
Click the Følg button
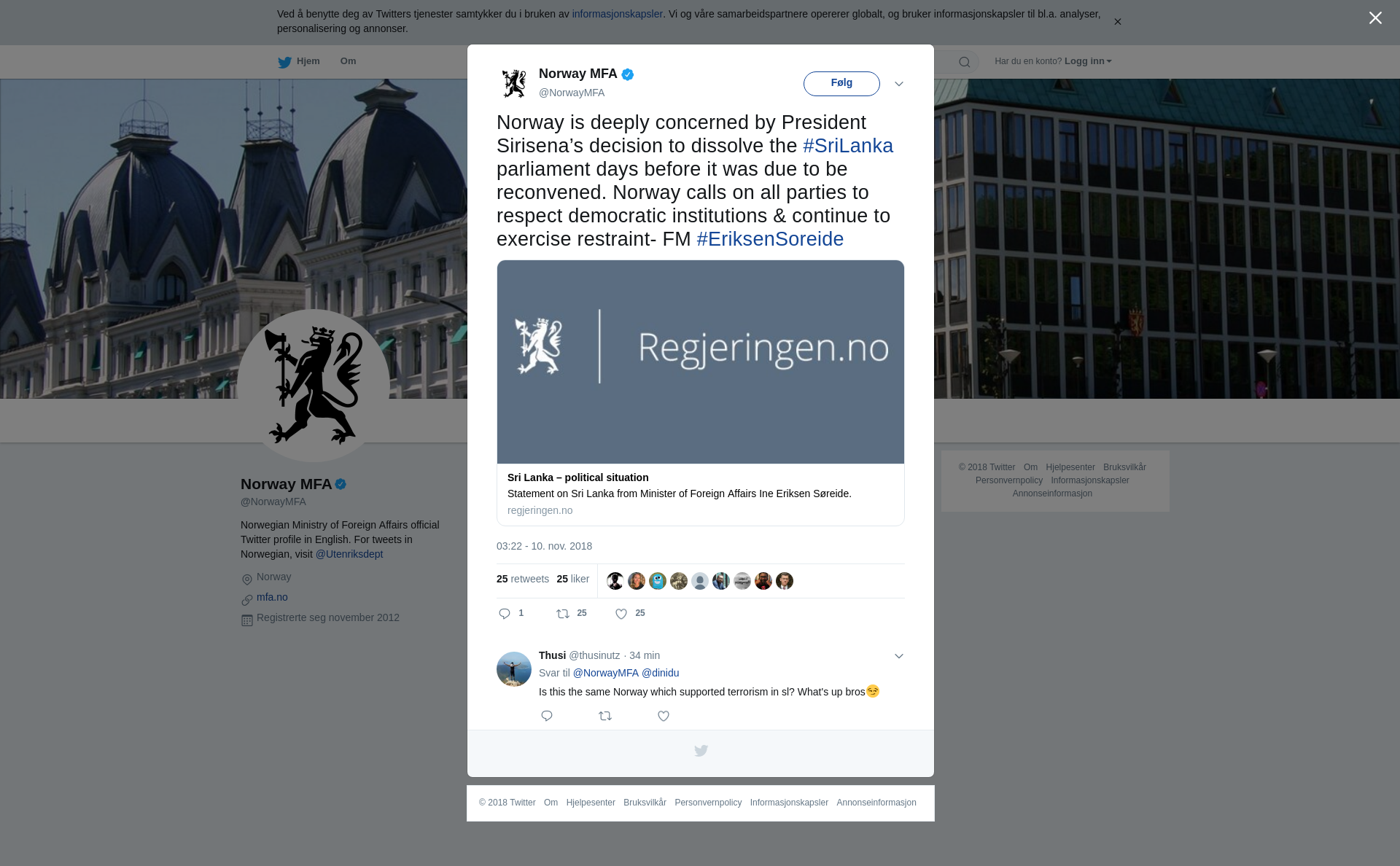click(x=841, y=83)
